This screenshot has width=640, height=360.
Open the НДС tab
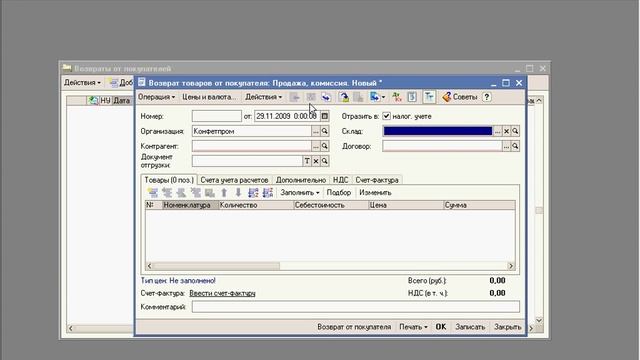point(340,180)
